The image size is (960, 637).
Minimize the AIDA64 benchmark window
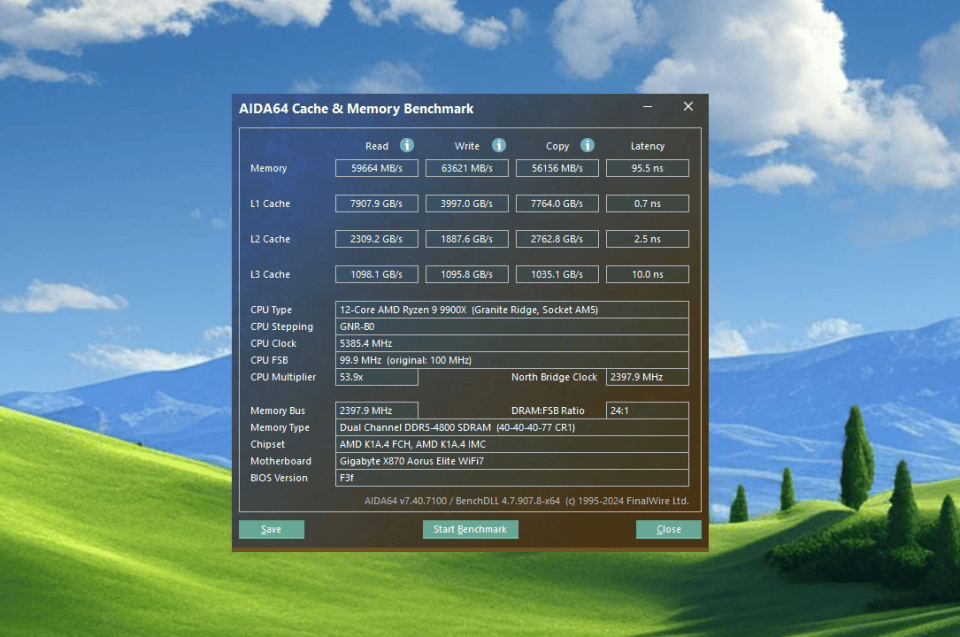(x=647, y=106)
